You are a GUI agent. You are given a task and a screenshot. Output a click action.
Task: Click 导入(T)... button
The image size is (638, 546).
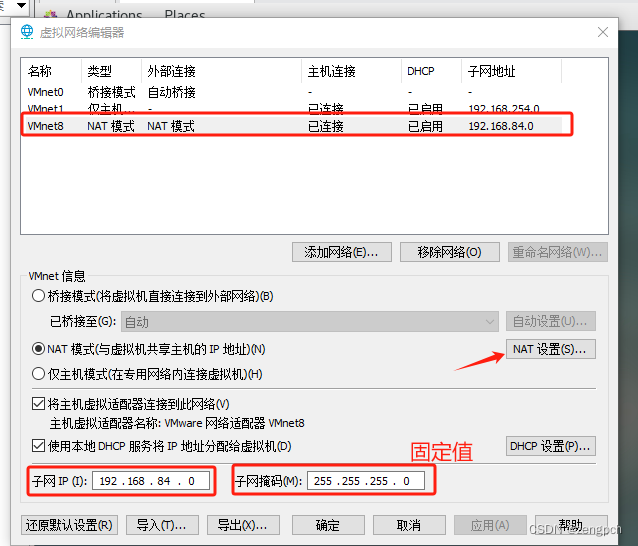[162, 525]
